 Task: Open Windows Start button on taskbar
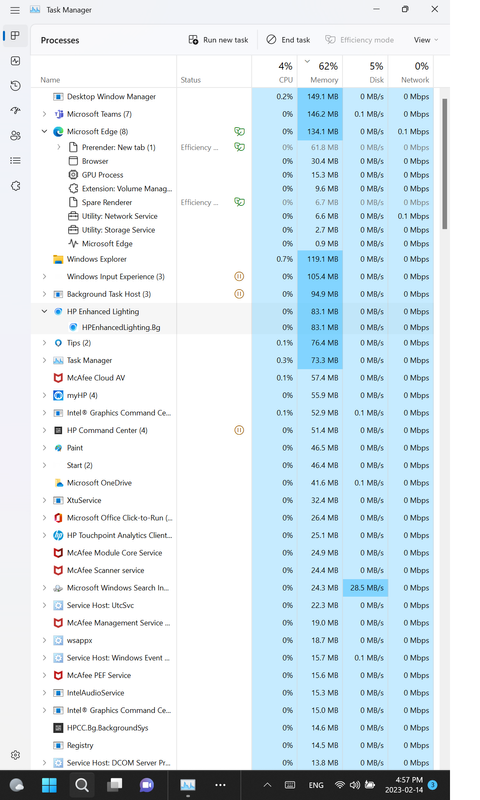49,785
